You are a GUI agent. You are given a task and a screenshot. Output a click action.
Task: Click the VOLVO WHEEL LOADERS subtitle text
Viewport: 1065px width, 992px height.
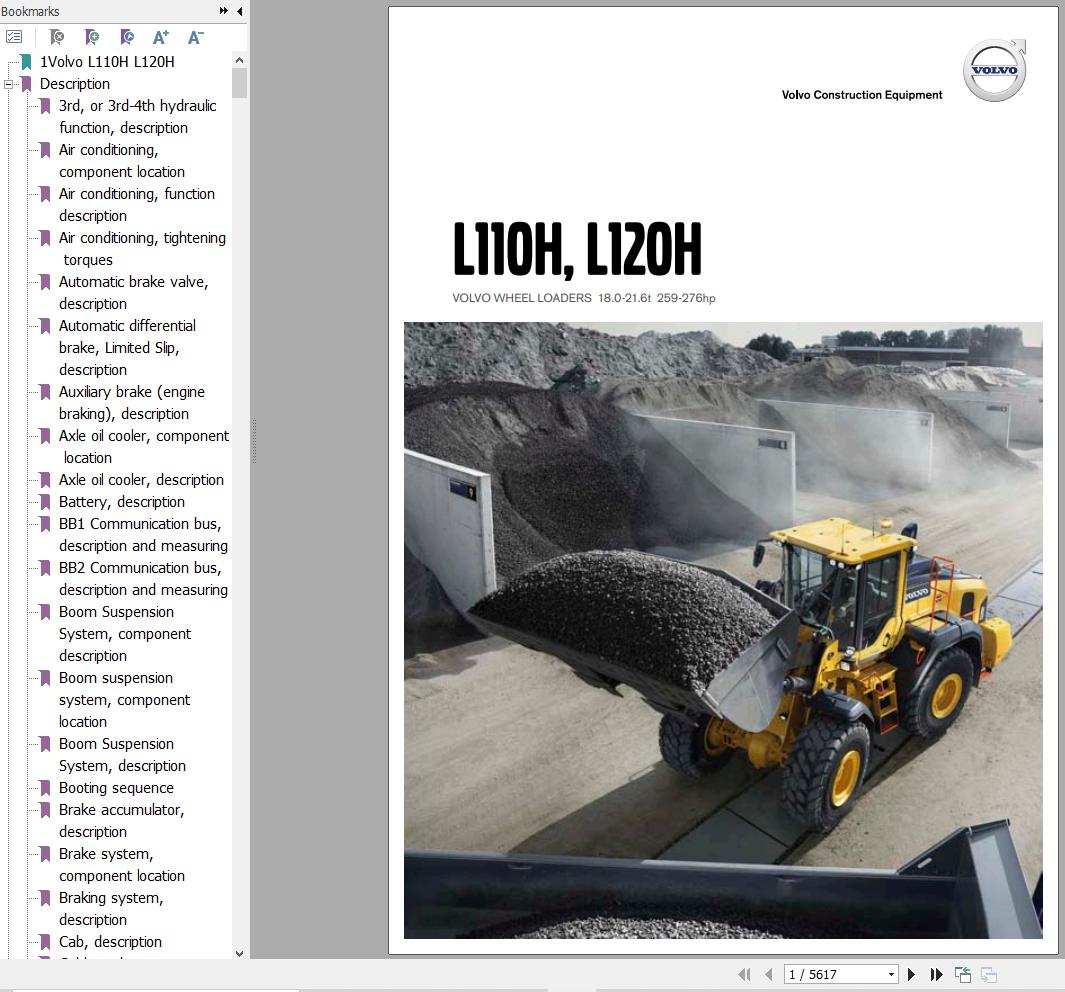click(x=583, y=298)
